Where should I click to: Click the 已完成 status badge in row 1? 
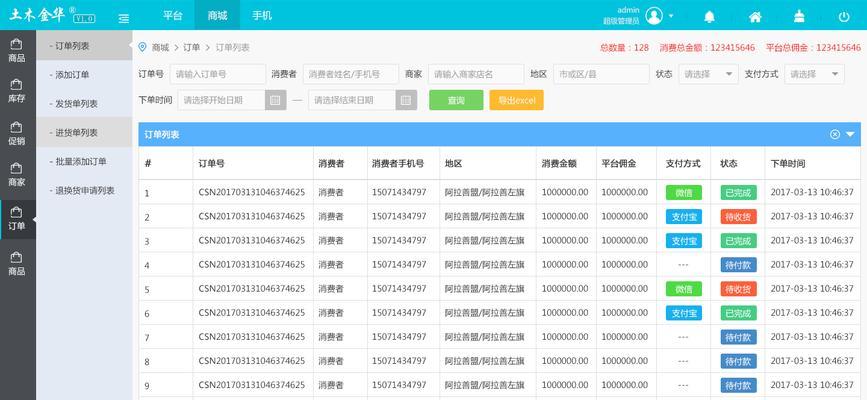738,193
